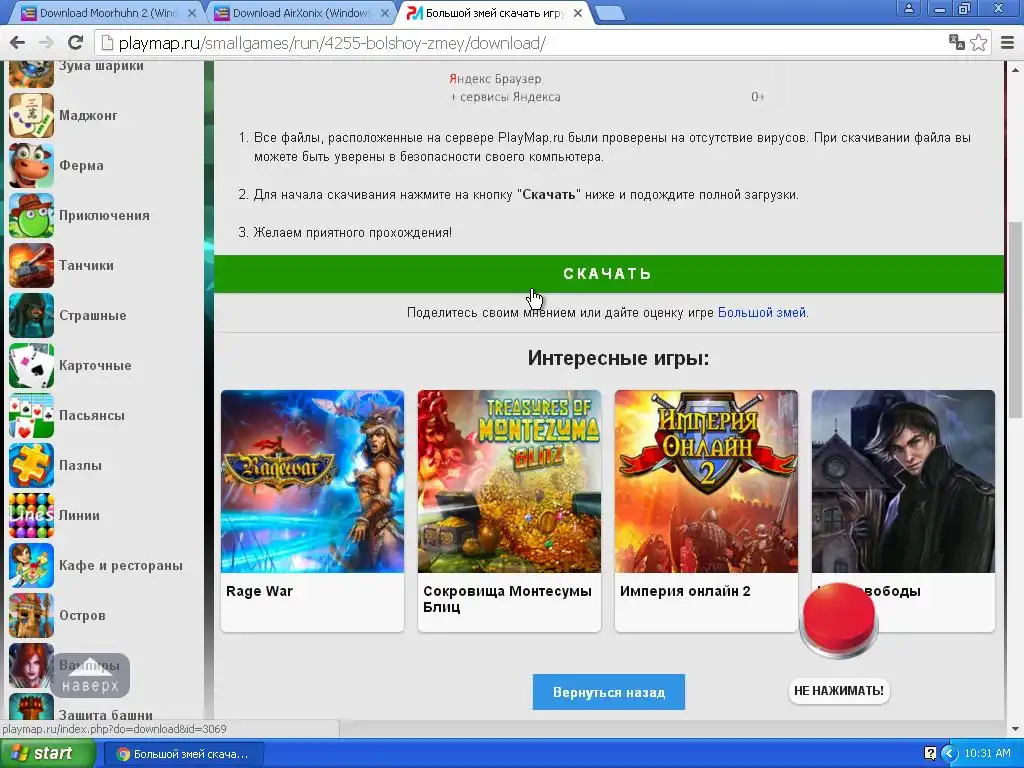Open the Защита башни category link

106,715
